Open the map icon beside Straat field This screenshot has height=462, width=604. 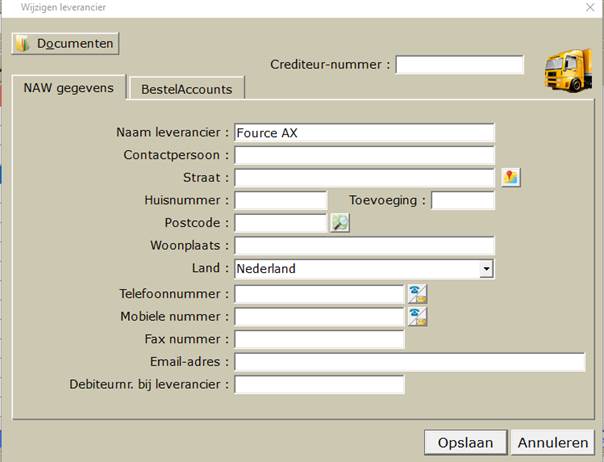pos(511,177)
